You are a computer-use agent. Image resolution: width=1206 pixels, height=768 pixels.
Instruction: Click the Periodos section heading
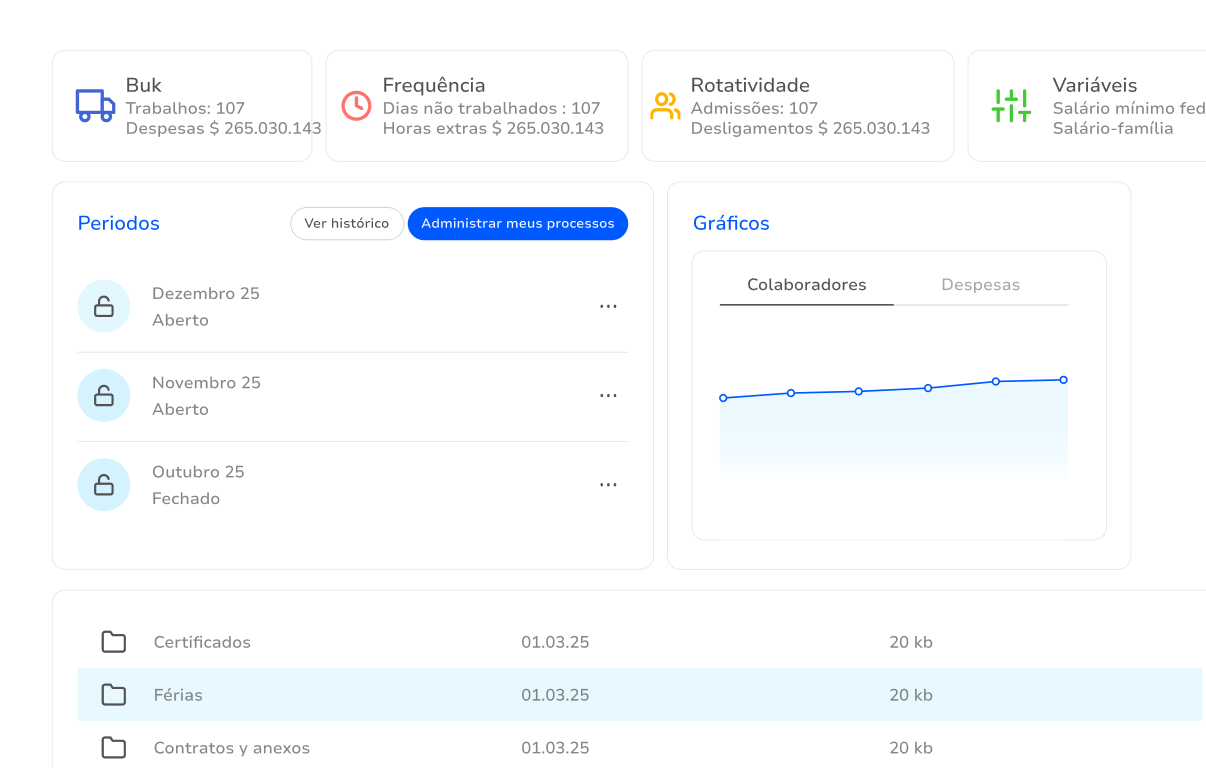(119, 223)
